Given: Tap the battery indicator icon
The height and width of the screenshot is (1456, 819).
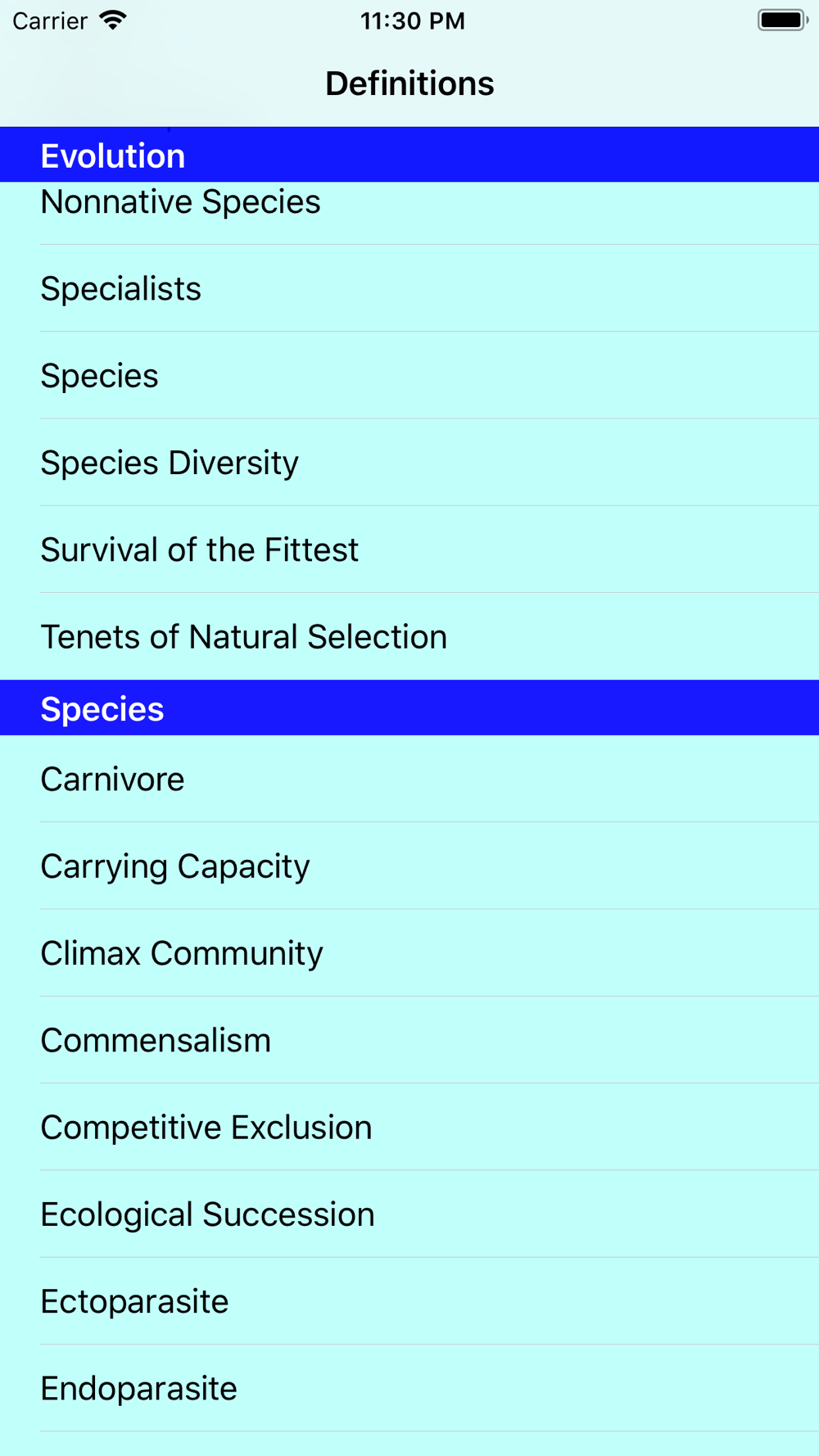Looking at the screenshot, I should point(783,20).
